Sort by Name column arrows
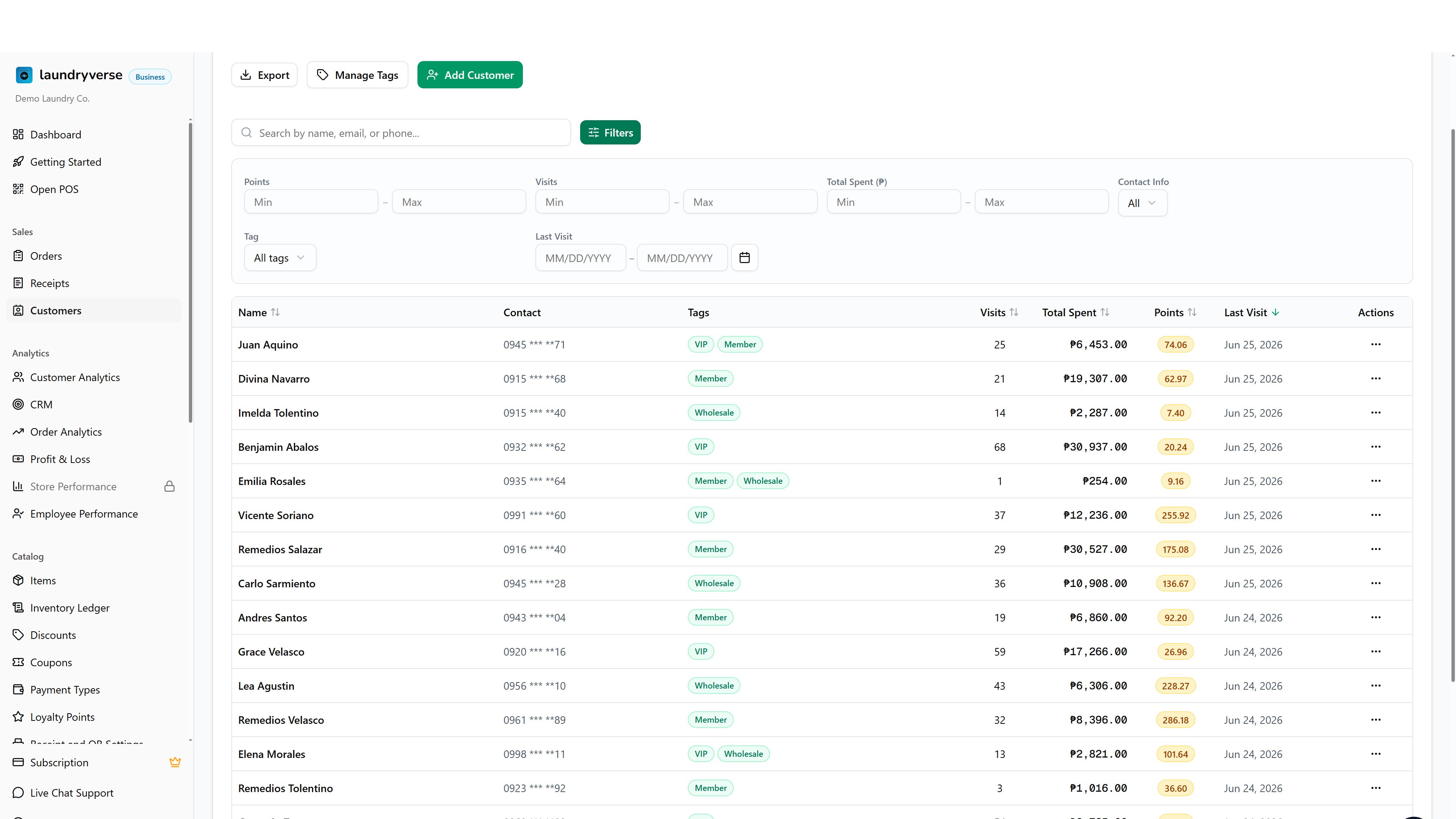This screenshot has width=1456, height=819. tap(275, 312)
